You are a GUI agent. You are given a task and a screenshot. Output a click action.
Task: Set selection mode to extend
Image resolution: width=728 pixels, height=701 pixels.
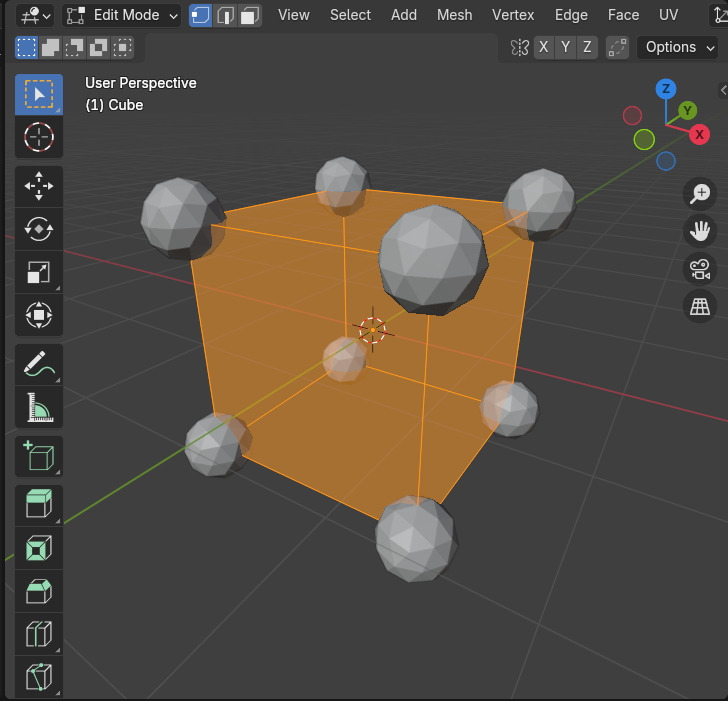pyautogui.click(x=51, y=47)
